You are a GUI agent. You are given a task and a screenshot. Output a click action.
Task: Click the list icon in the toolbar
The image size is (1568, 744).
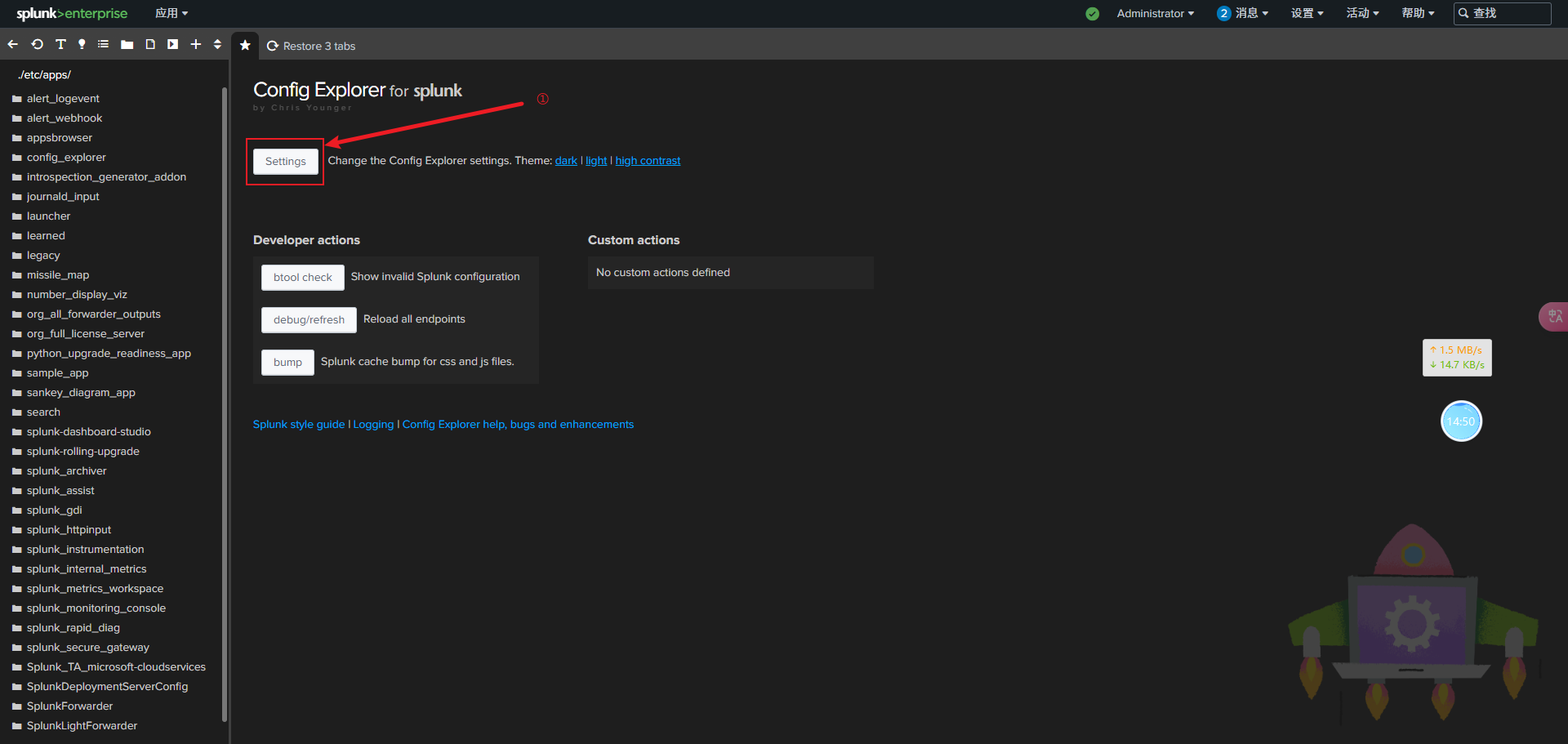(x=104, y=45)
